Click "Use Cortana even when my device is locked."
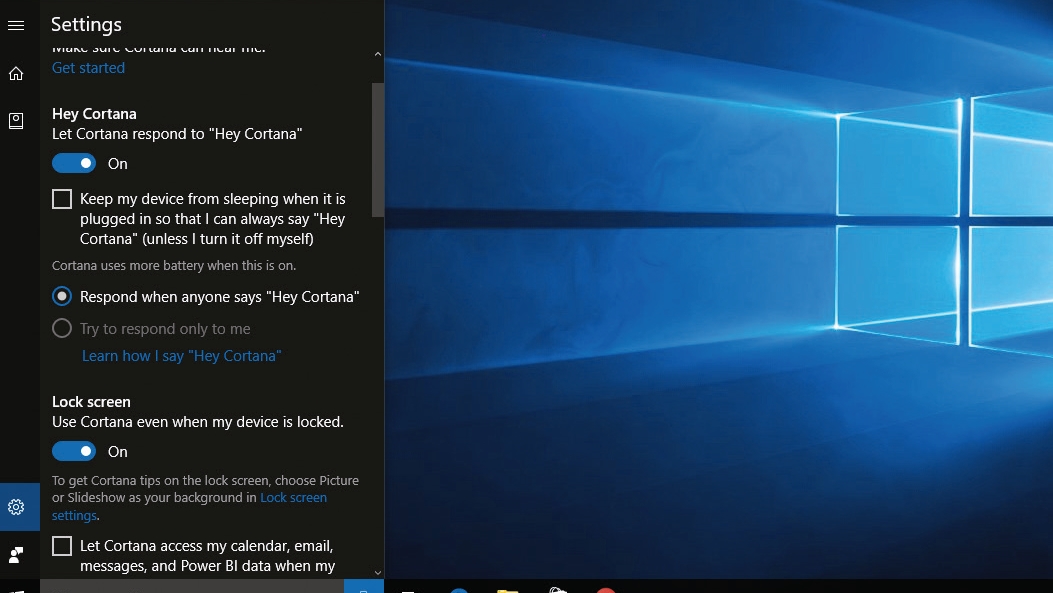This screenshot has height=593, width=1053. (197, 422)
